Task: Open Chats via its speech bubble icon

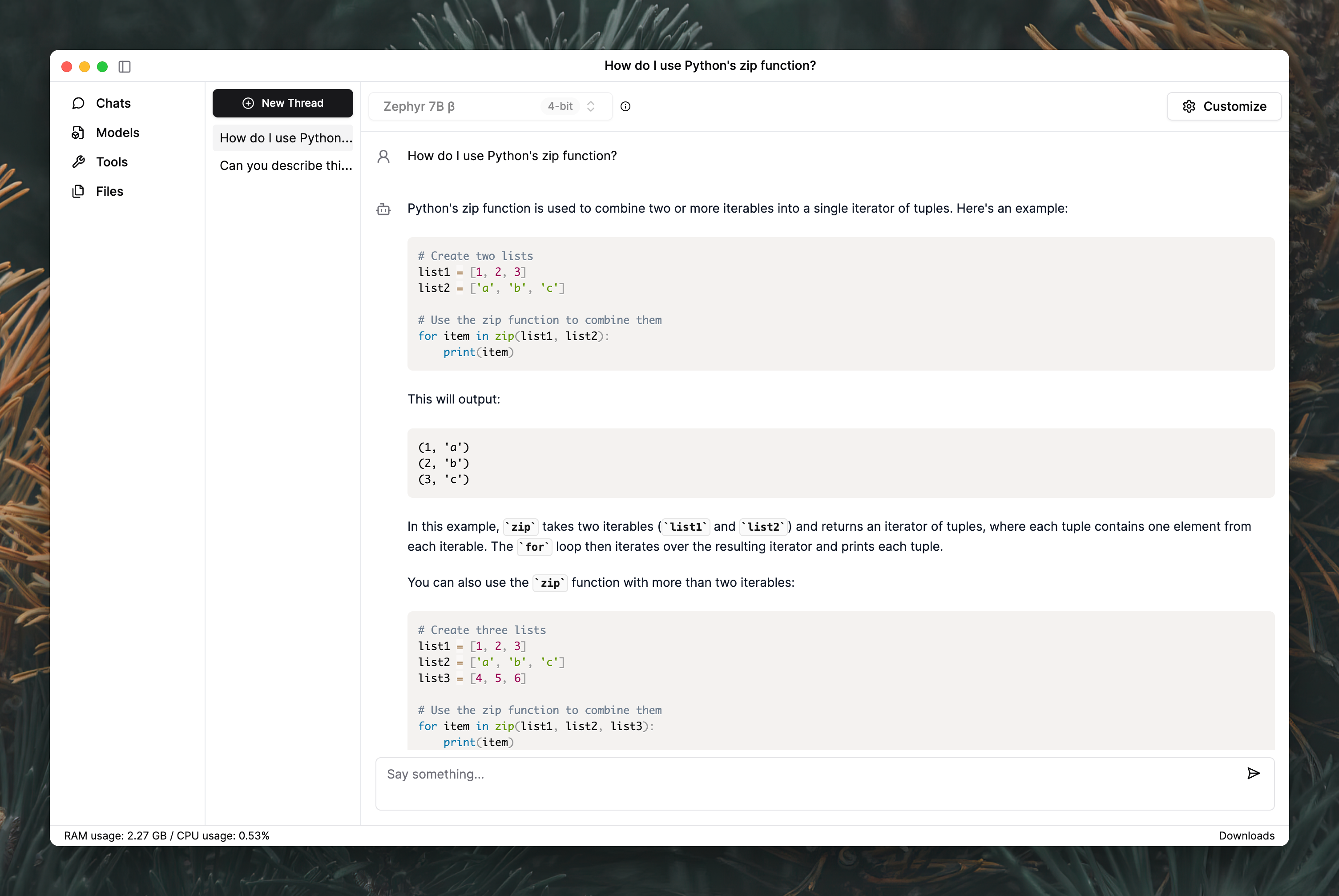Action: tap(78, 103)
